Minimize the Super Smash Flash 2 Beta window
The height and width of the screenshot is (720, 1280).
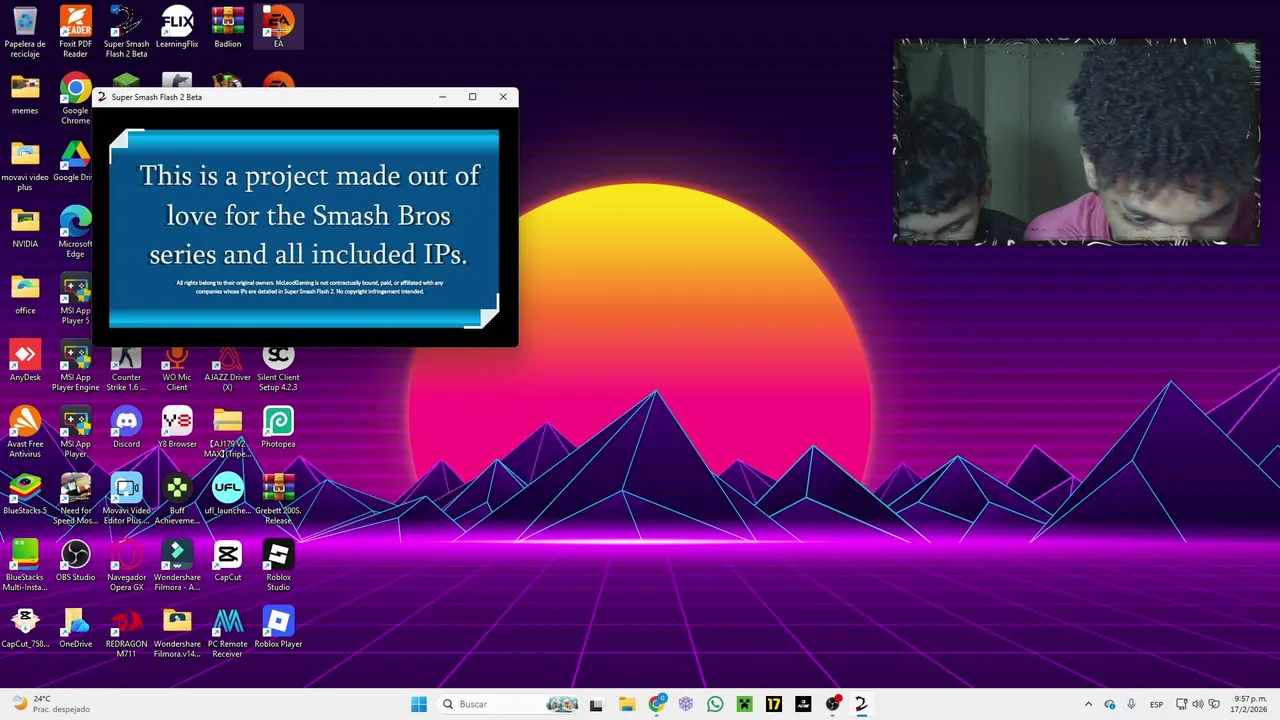(x=442, y=97)
